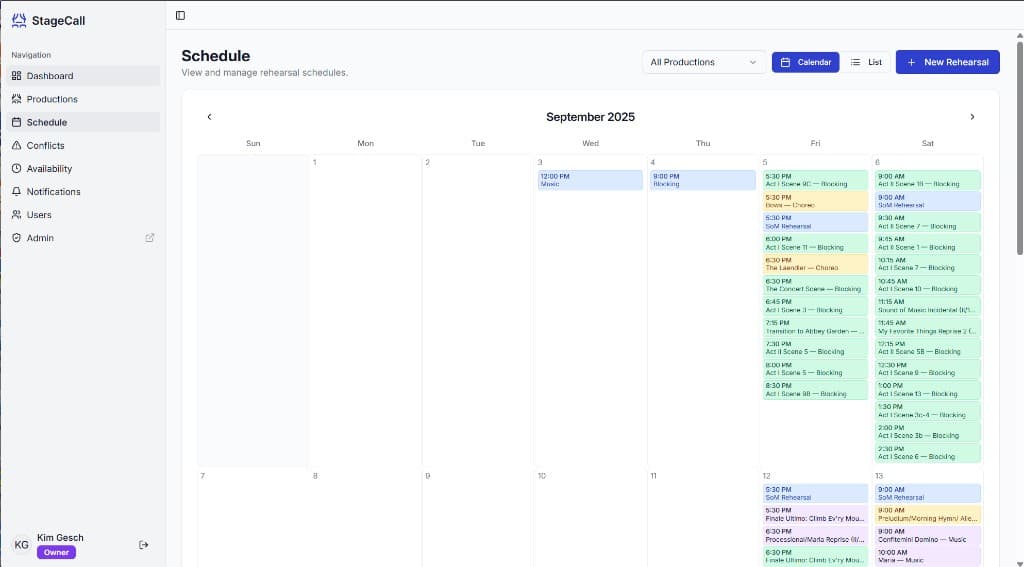Click the Admin shield icon

pos(16,238)
